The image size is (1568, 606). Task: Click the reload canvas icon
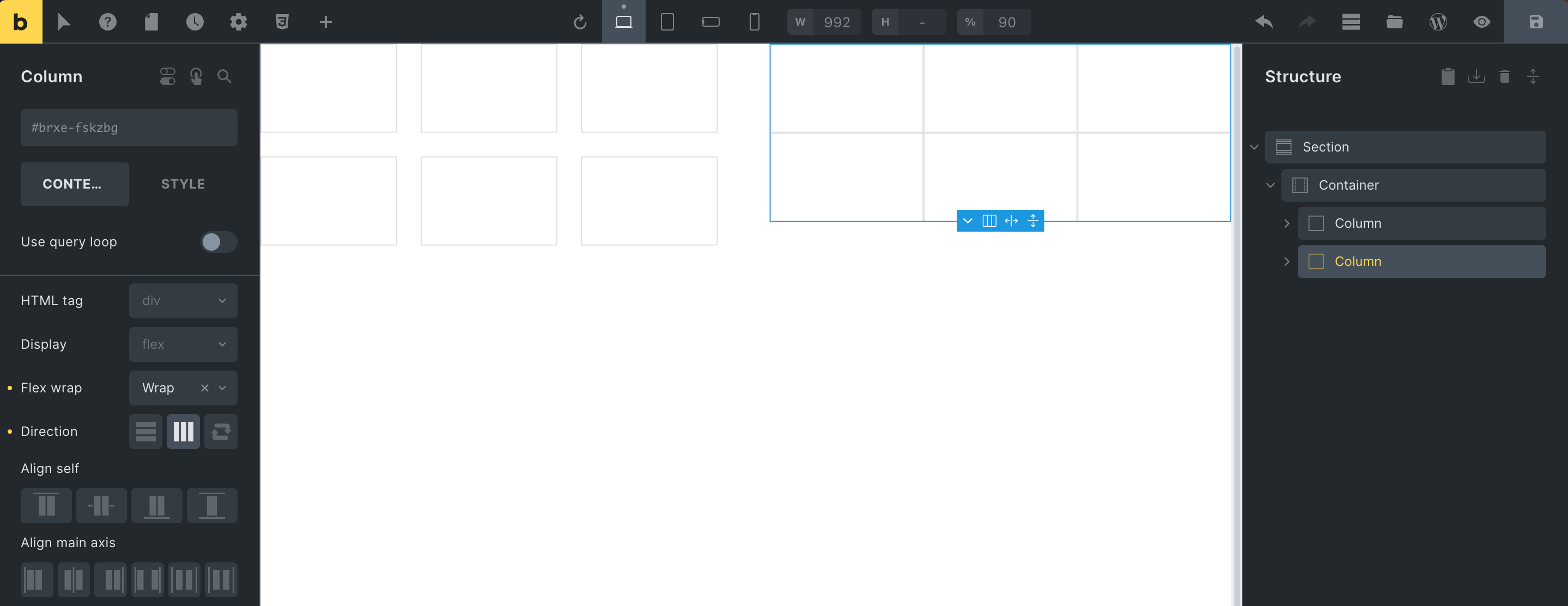pos(580,22)
